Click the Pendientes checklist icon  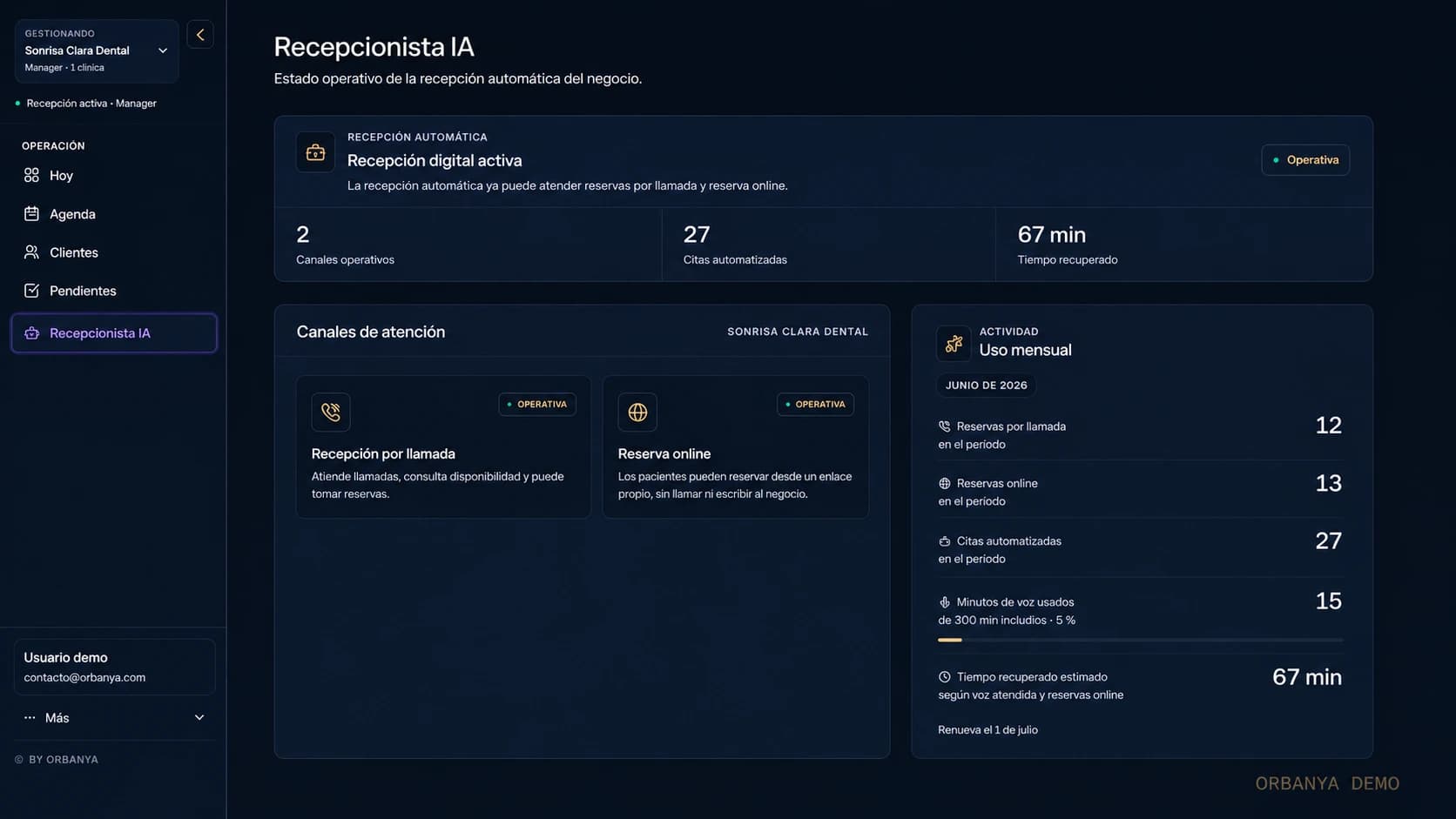click(x=31, y=291)
